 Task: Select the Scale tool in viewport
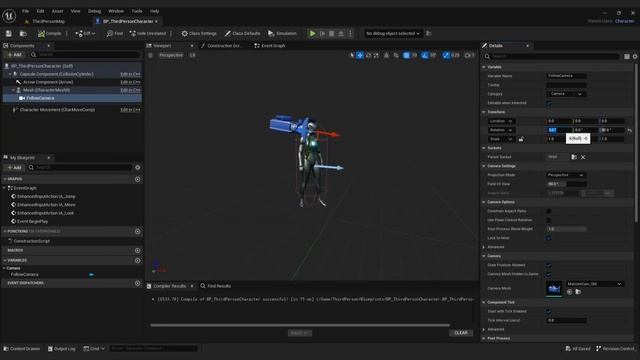click(376, 55)
